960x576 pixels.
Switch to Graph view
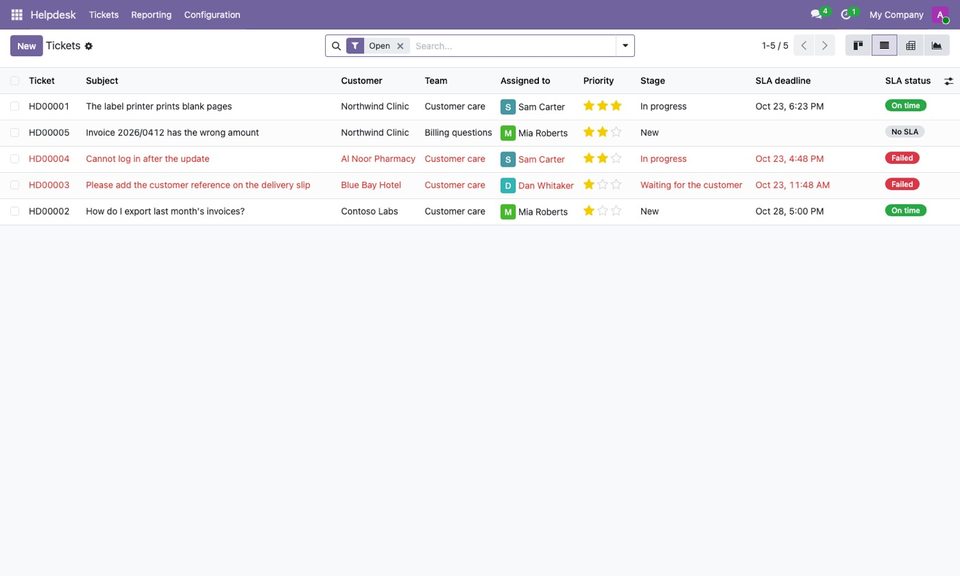(x=937, y=46)
